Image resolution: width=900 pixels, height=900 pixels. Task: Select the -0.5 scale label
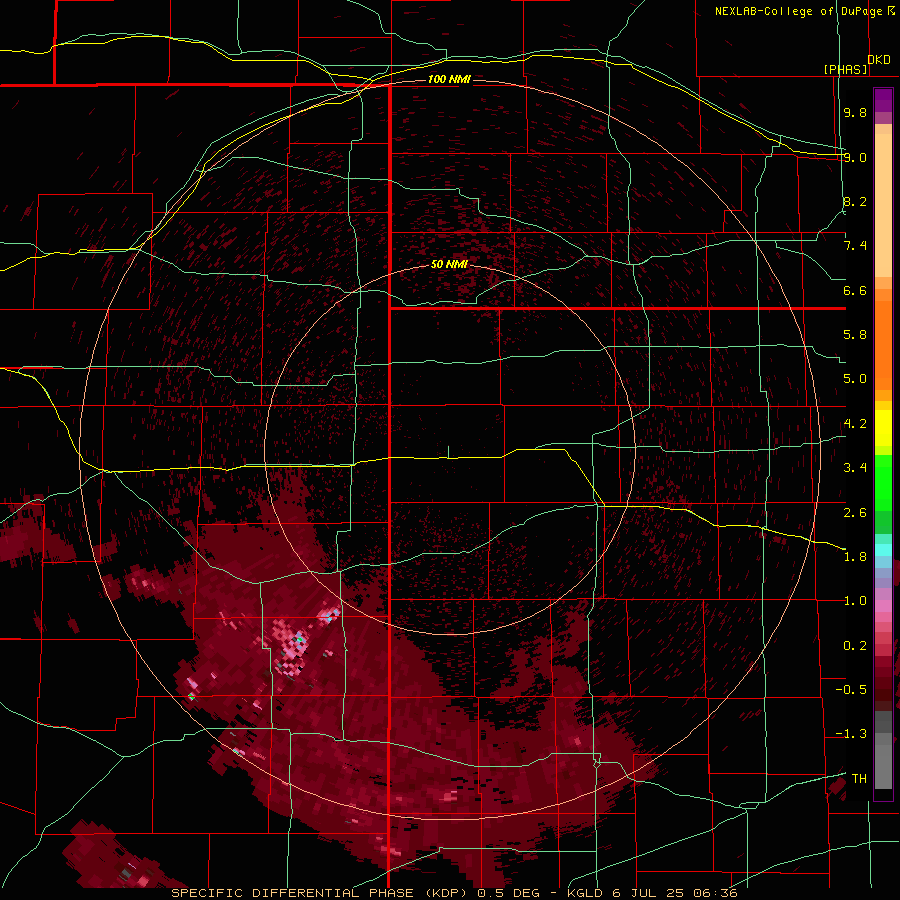click(x=851, y=690)
